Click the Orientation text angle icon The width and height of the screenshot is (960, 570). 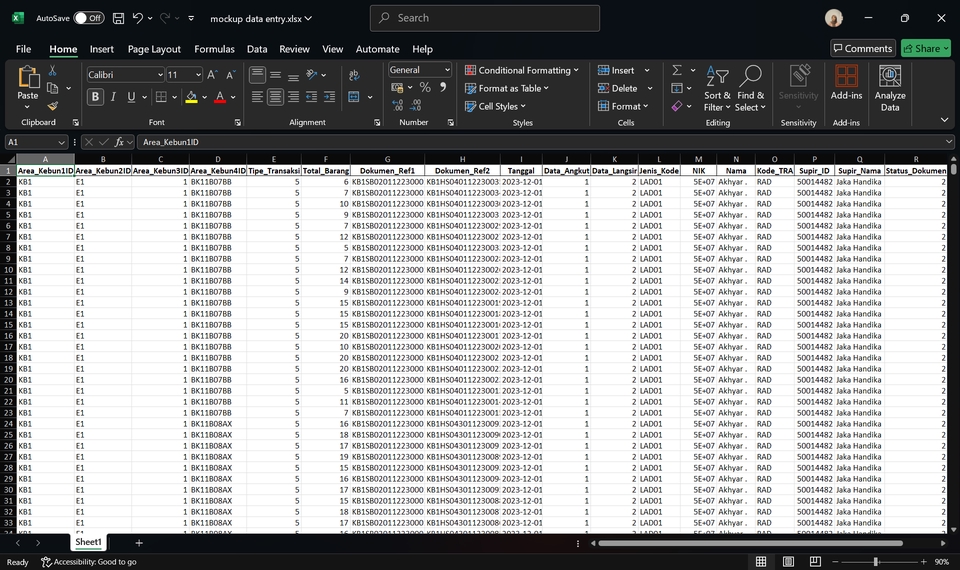coord(312,75)
